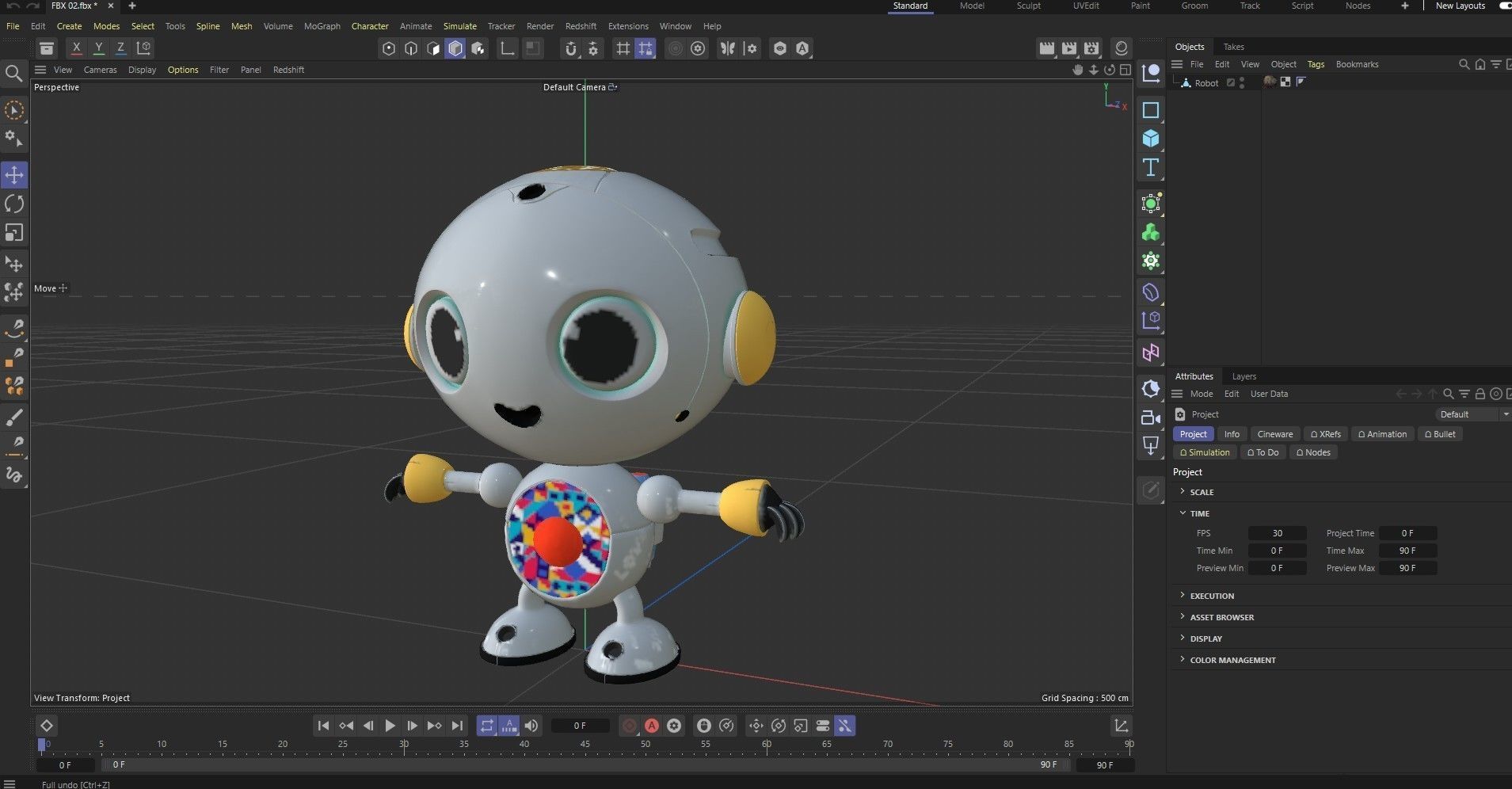This screenshot has height=789, width=1512.
Task: Toggle the Y axis lock
Action: point(98,48)
